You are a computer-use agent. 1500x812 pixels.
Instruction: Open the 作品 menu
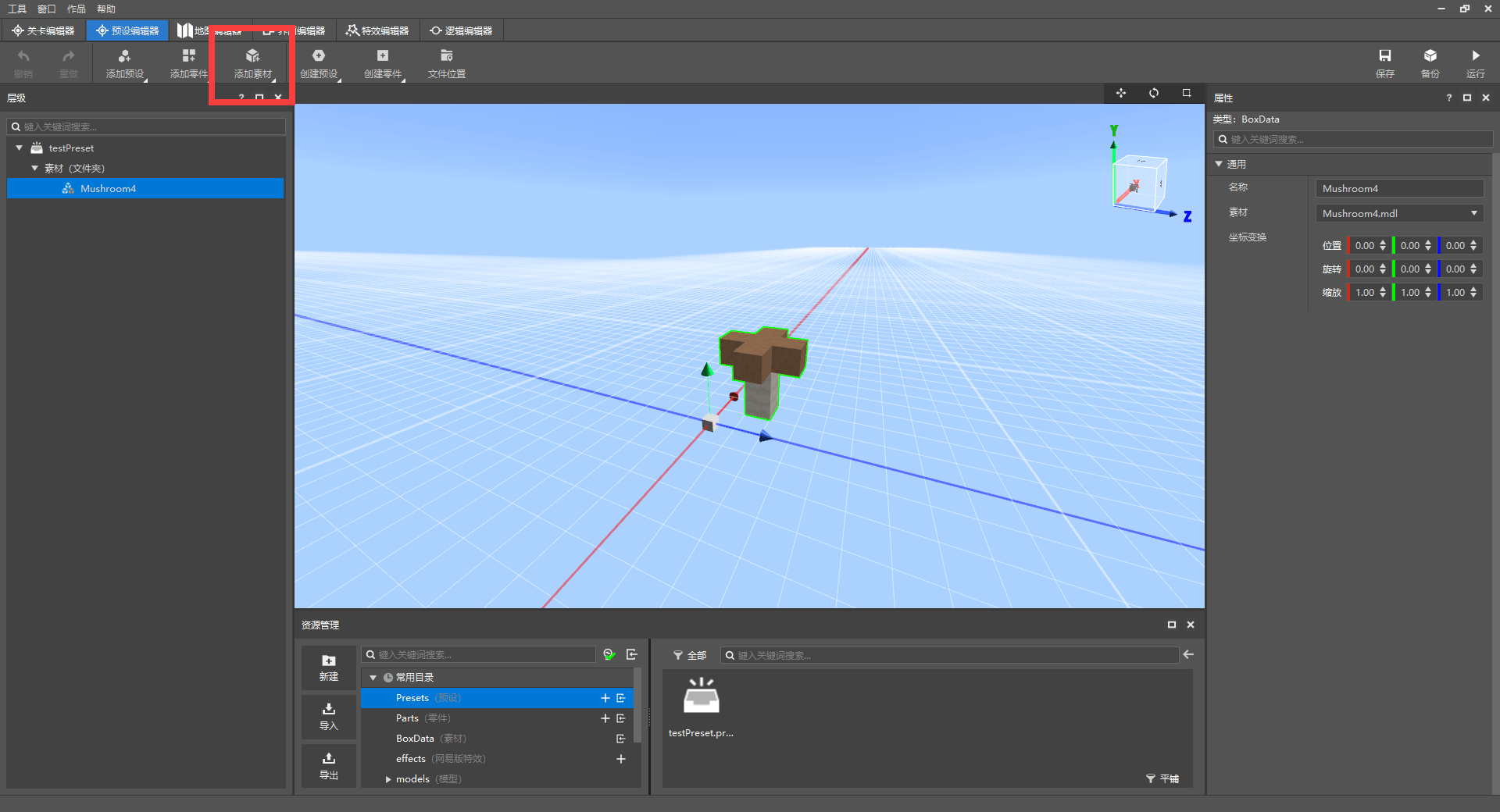(77, 9)
